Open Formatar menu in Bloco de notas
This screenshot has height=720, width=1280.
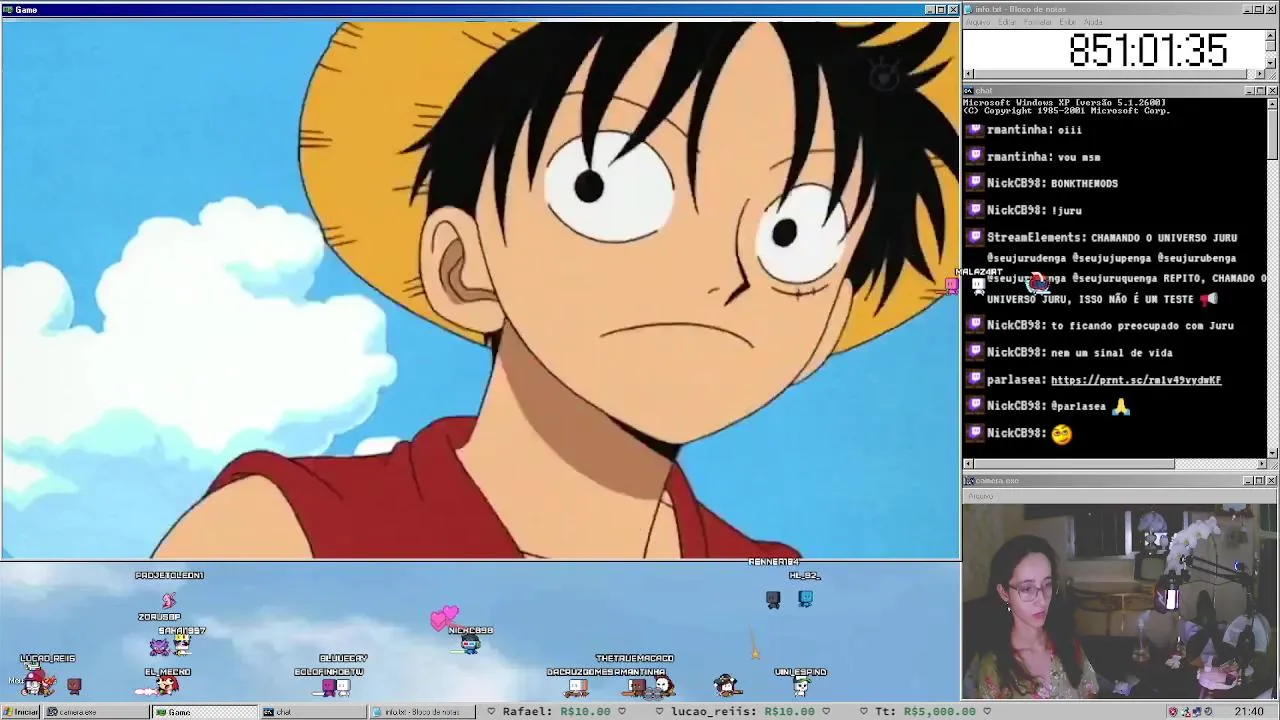pyautogui.click(x=1037, y=22)
